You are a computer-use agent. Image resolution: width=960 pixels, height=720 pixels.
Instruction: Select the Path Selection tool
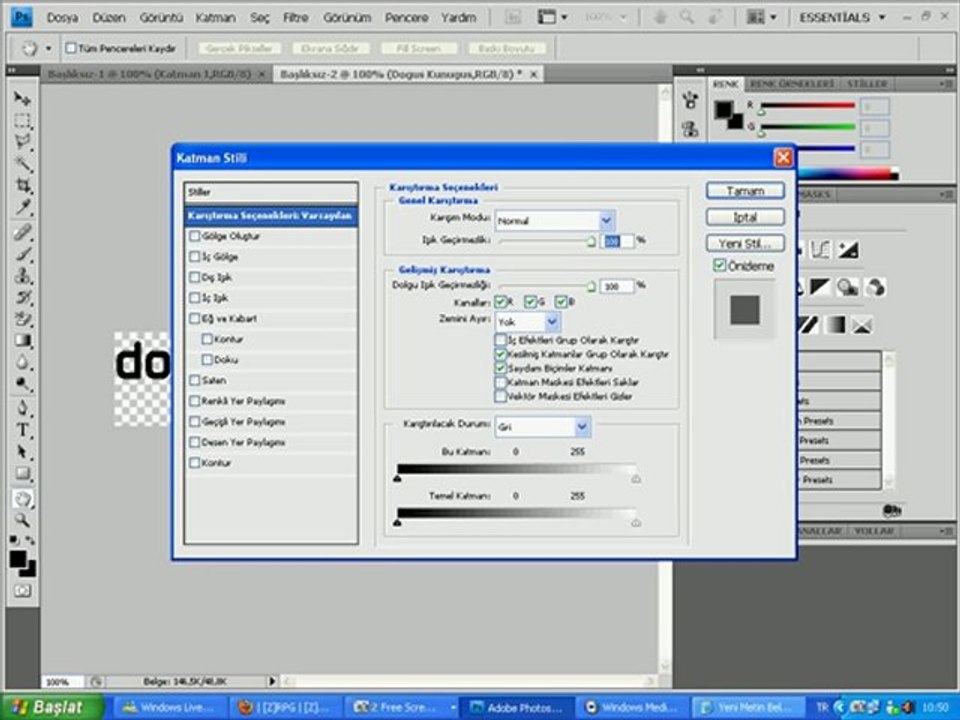point(22,452)
